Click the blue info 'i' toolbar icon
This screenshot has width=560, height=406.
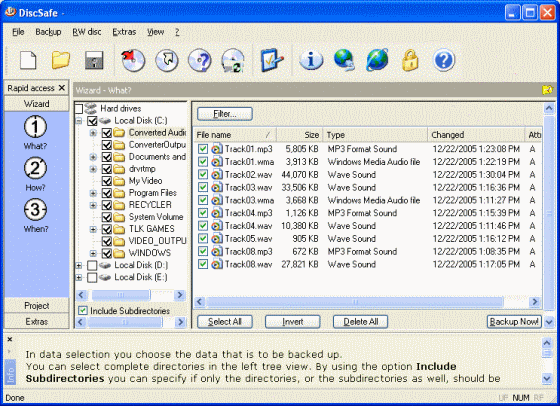(x=311, y=60)
